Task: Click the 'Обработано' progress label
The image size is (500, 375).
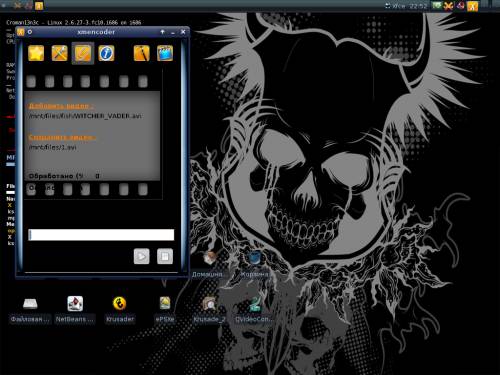Action: (56, 176)
